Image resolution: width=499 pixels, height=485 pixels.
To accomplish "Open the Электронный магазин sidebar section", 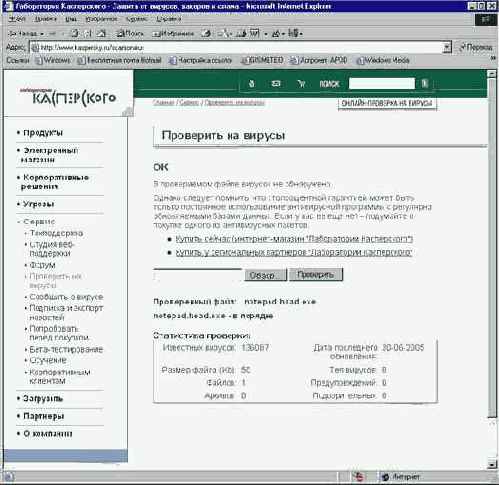I will coord(50,155).
